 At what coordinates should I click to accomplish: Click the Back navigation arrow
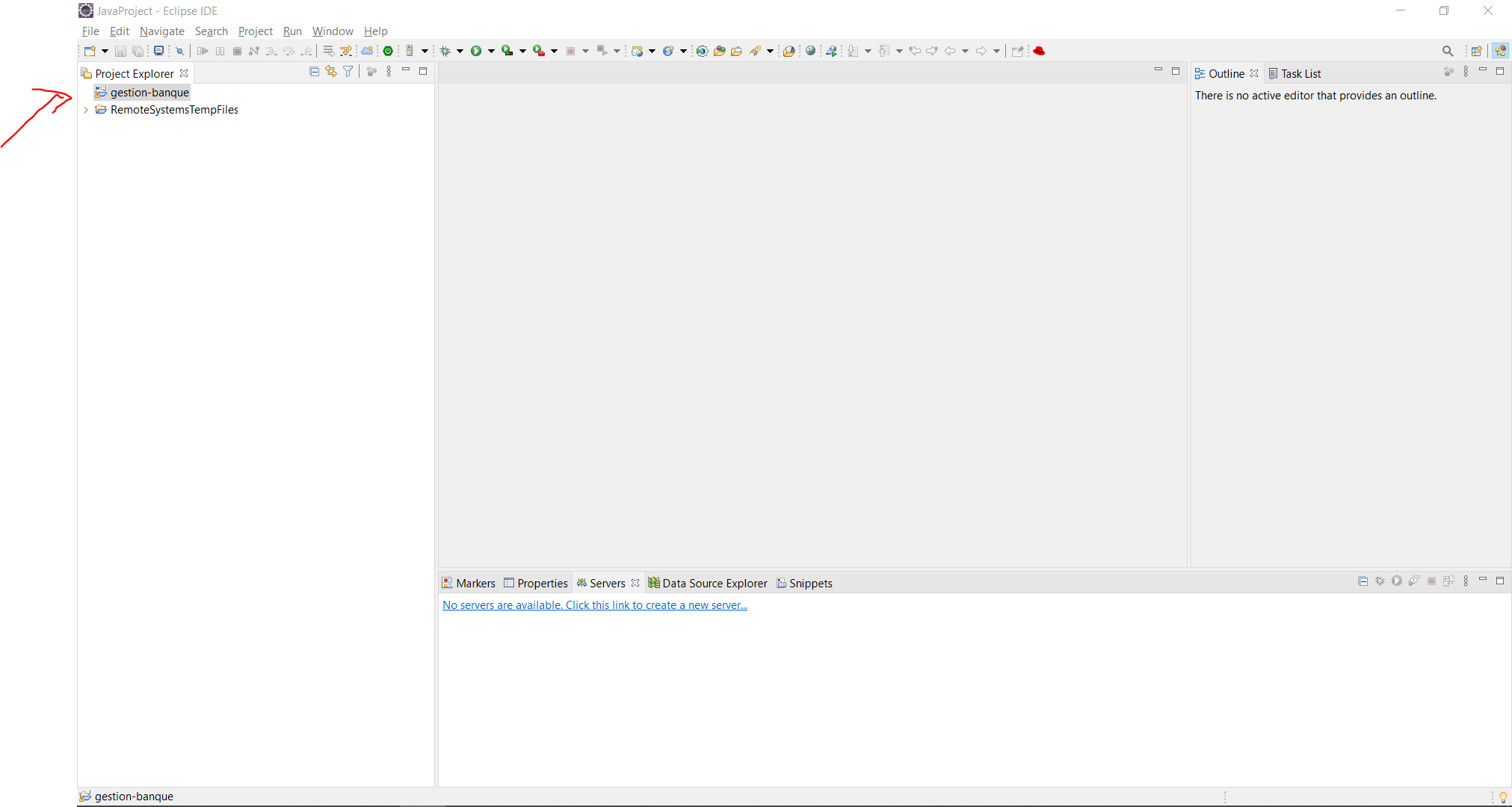(950, 51)
